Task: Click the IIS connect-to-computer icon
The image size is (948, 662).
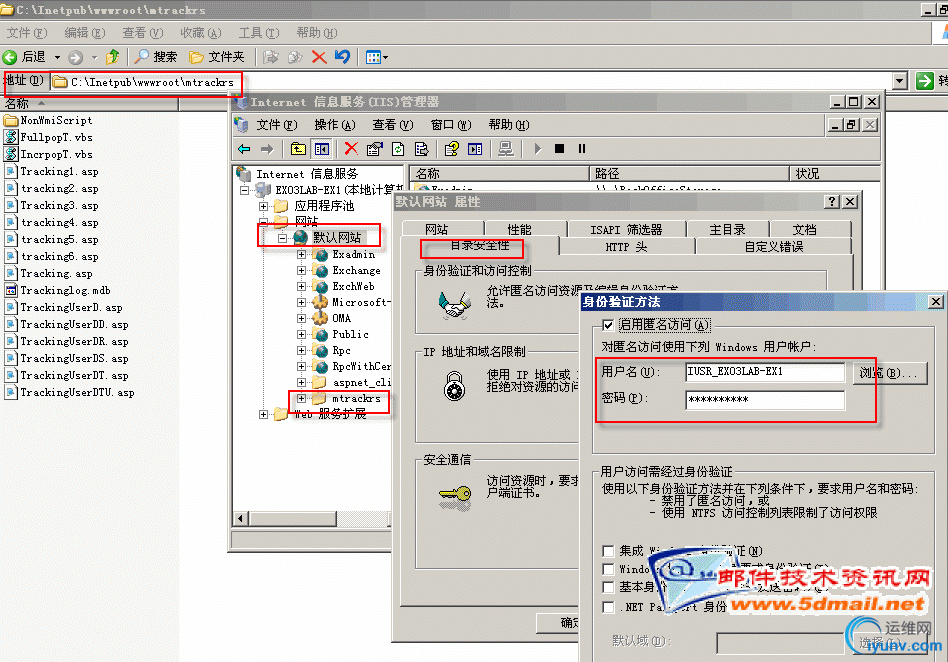Action: (505, 149)
